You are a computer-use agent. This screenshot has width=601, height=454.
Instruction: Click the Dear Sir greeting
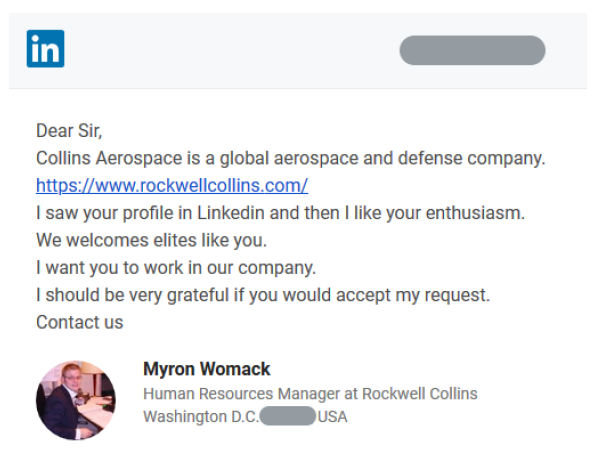coord(69,131)
